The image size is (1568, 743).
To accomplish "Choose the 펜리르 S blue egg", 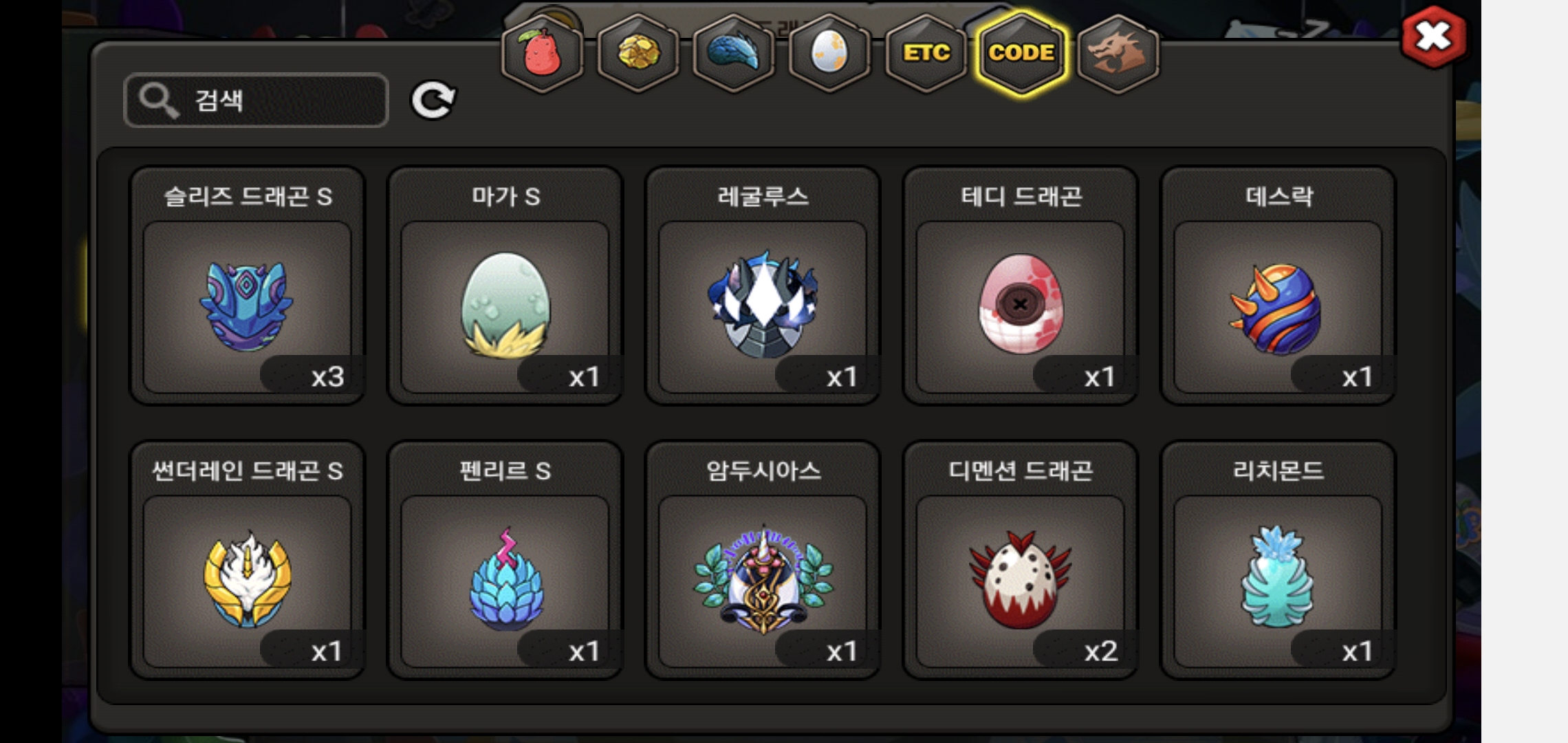I will pyautogui.click(x=505, y=560).
